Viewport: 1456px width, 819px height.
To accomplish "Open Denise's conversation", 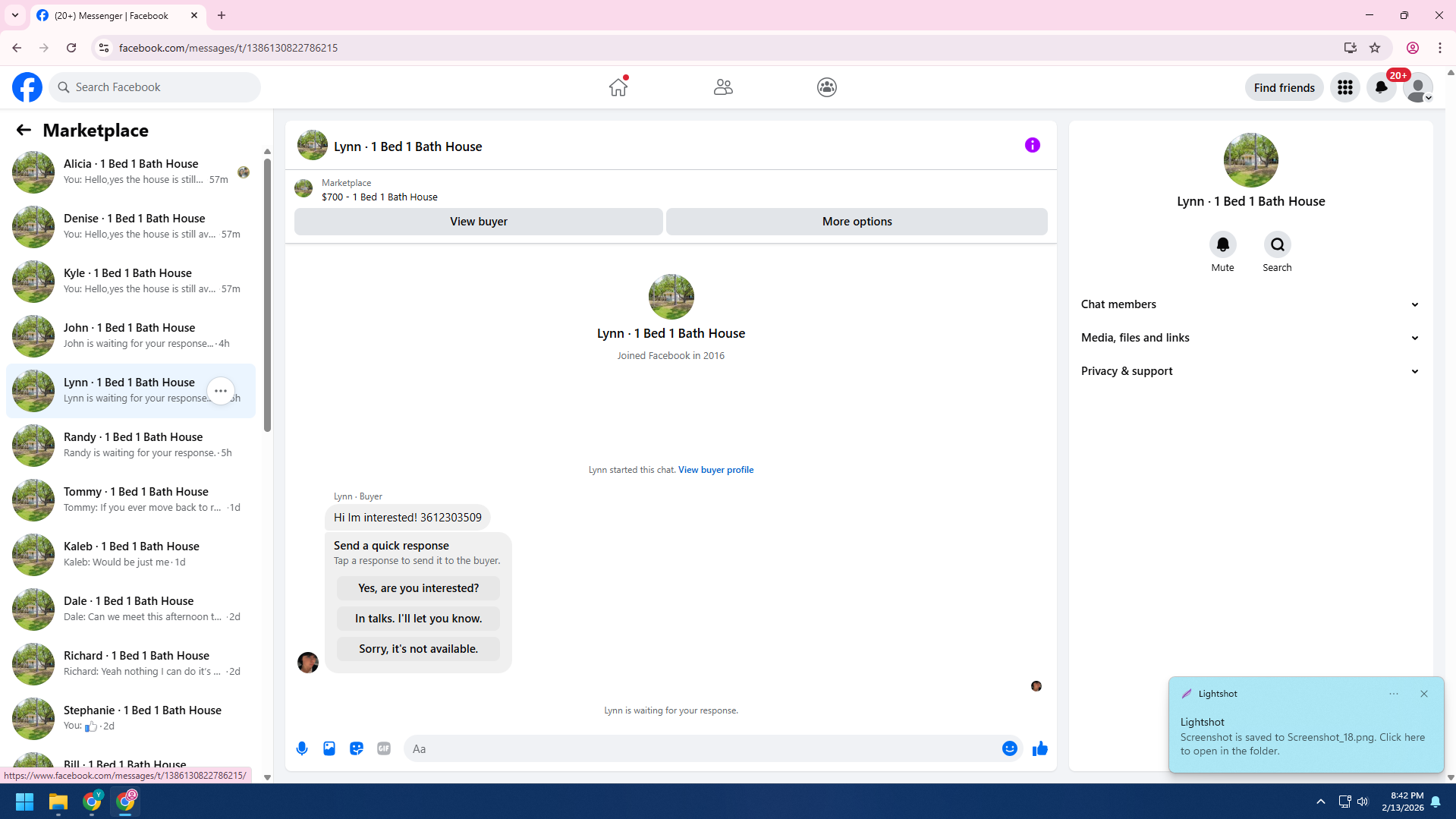I will (x=131, y=227).
